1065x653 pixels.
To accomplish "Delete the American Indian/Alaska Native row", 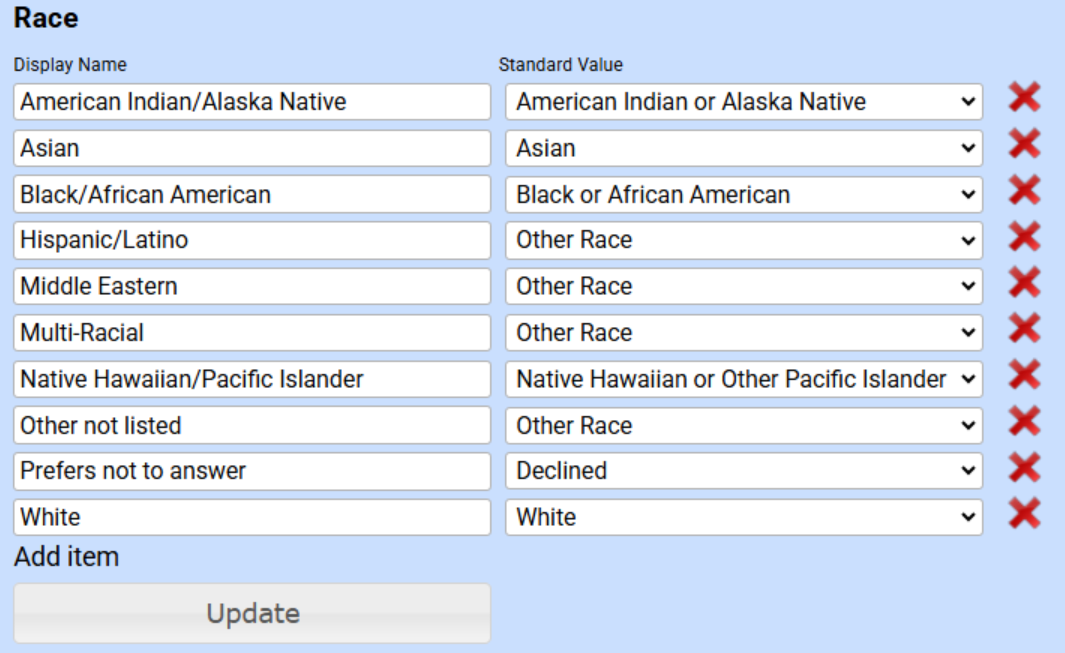I will pyautogui.click(x=1024, y=98).
